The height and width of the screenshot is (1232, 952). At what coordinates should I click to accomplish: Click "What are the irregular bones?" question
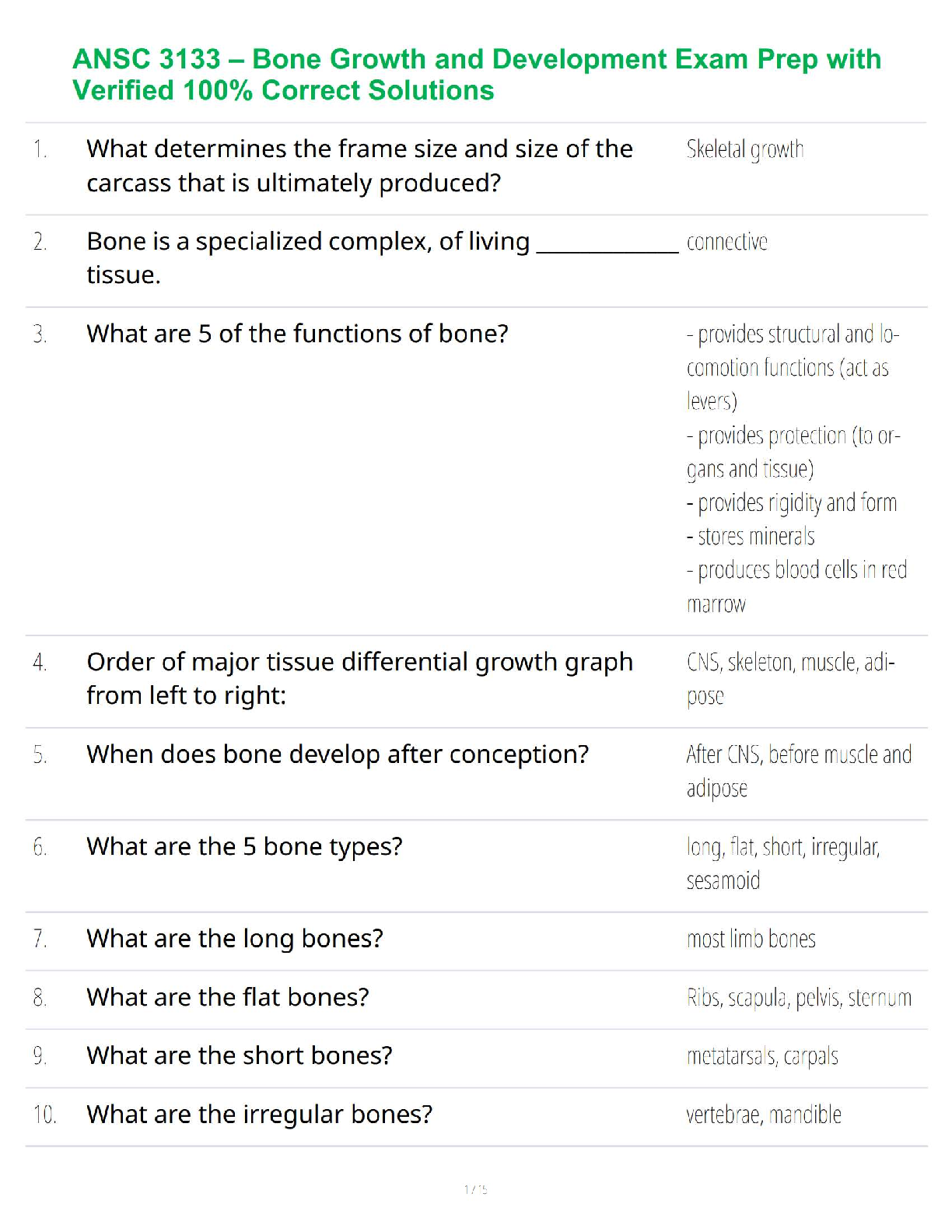pos(259,1115)
